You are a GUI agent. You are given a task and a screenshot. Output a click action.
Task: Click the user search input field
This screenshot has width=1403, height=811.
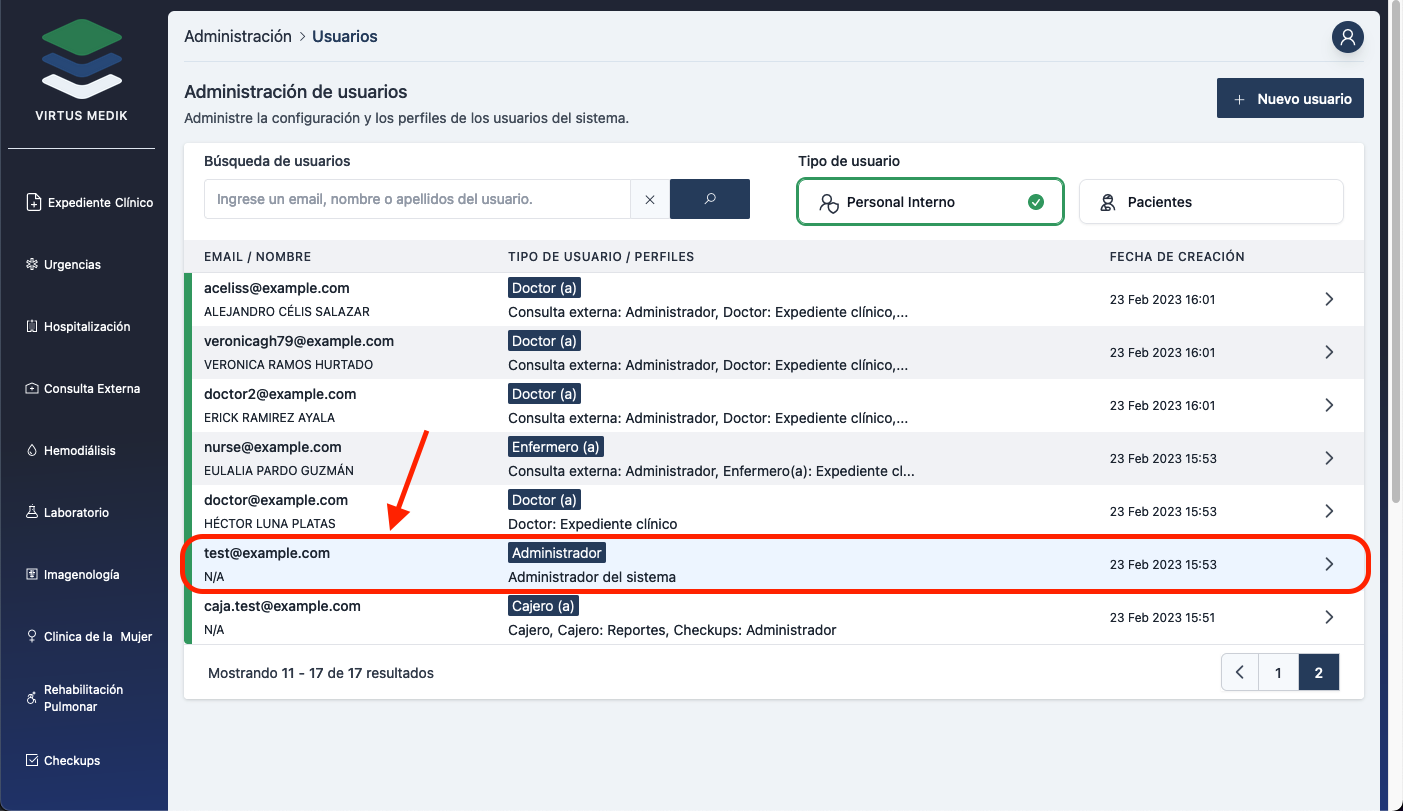click(417, 199)
